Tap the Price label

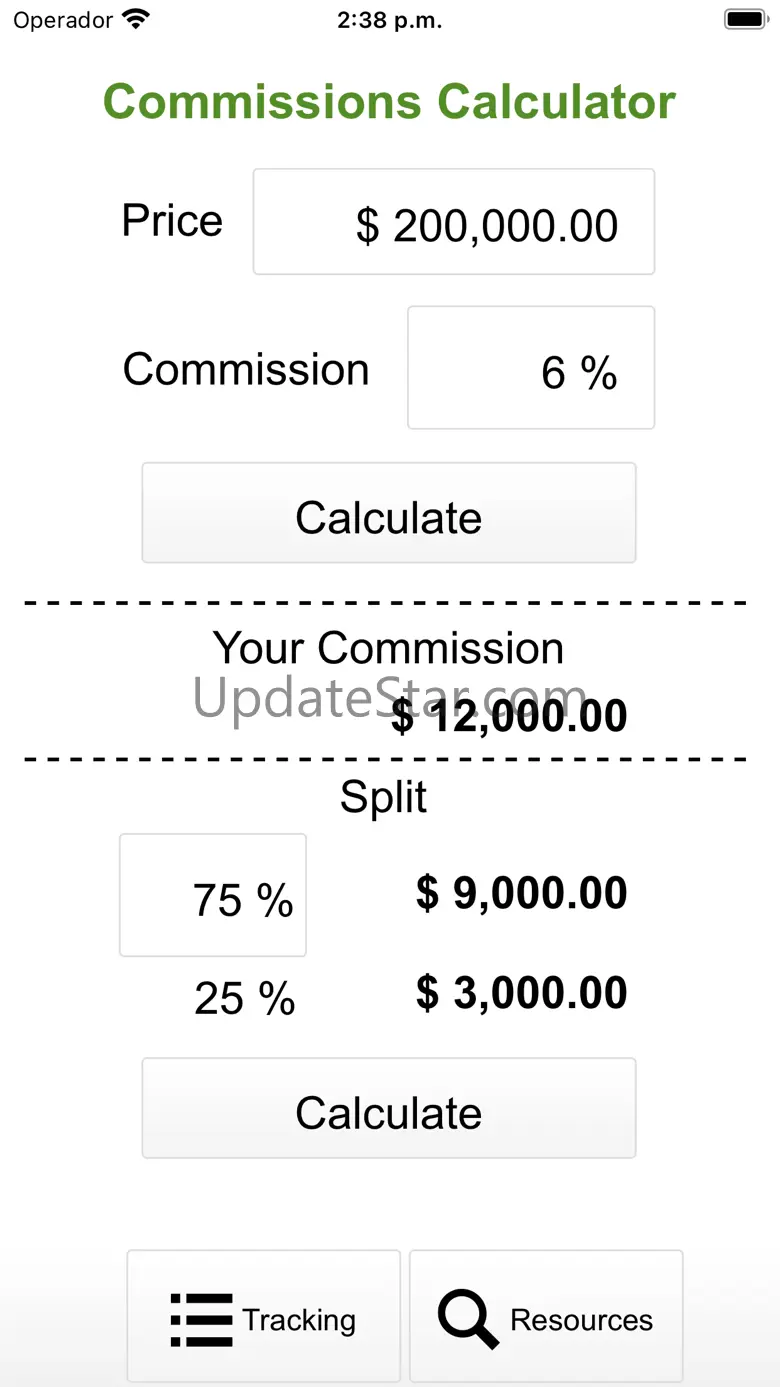pos(172,221)
